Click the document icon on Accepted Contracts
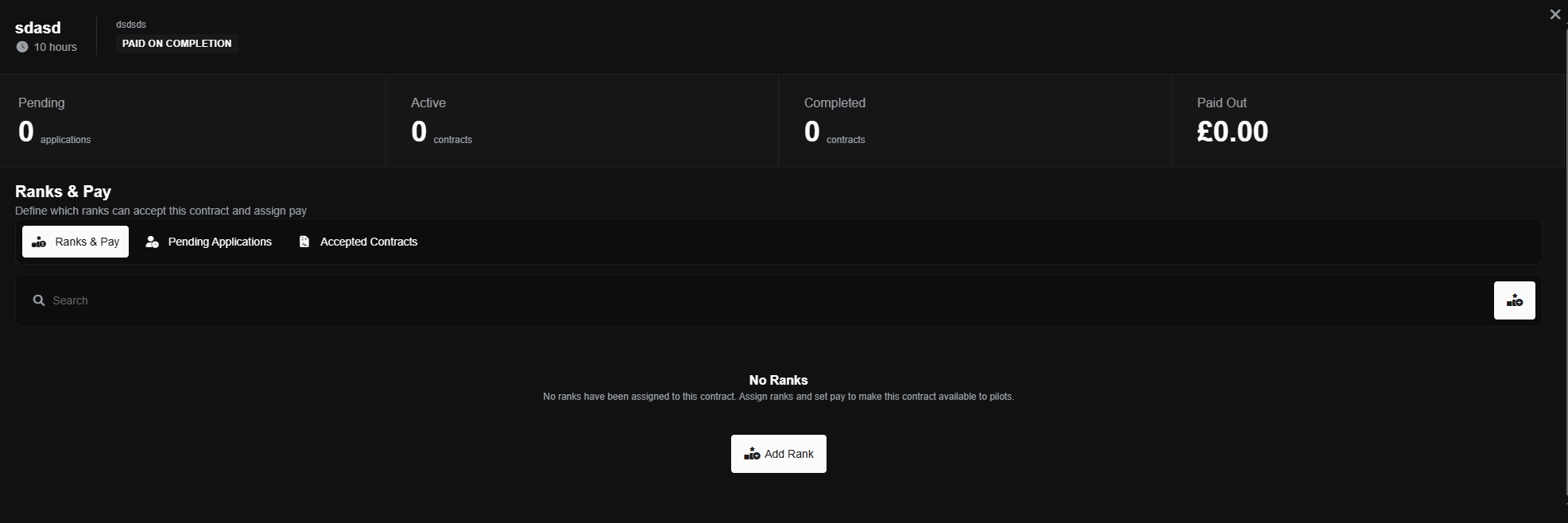The image size is (1568, 523). 304,242
